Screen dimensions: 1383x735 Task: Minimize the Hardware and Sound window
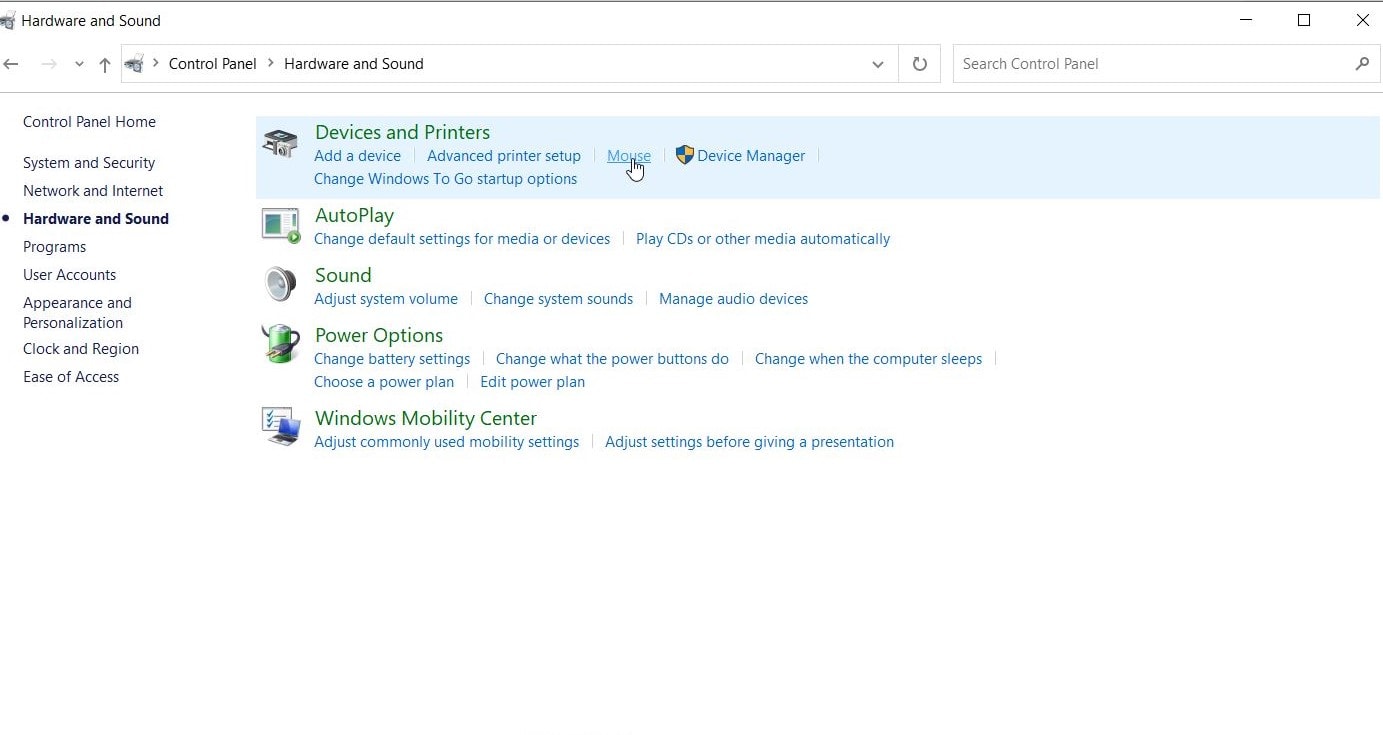(x=1246, y=20)
